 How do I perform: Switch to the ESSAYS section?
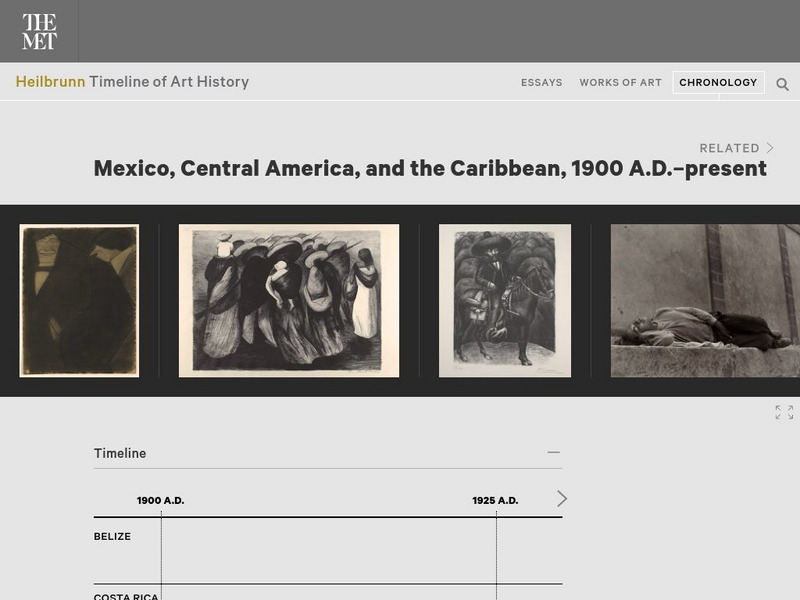pyautogui.click(x=541, y=83)
